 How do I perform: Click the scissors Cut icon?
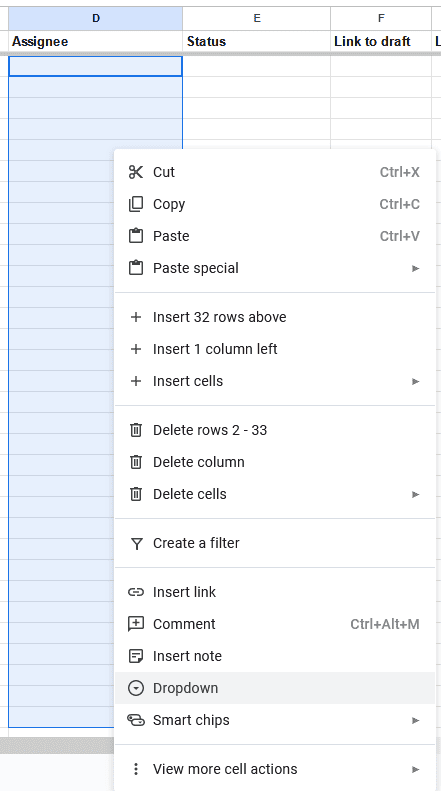click(136, 172)
